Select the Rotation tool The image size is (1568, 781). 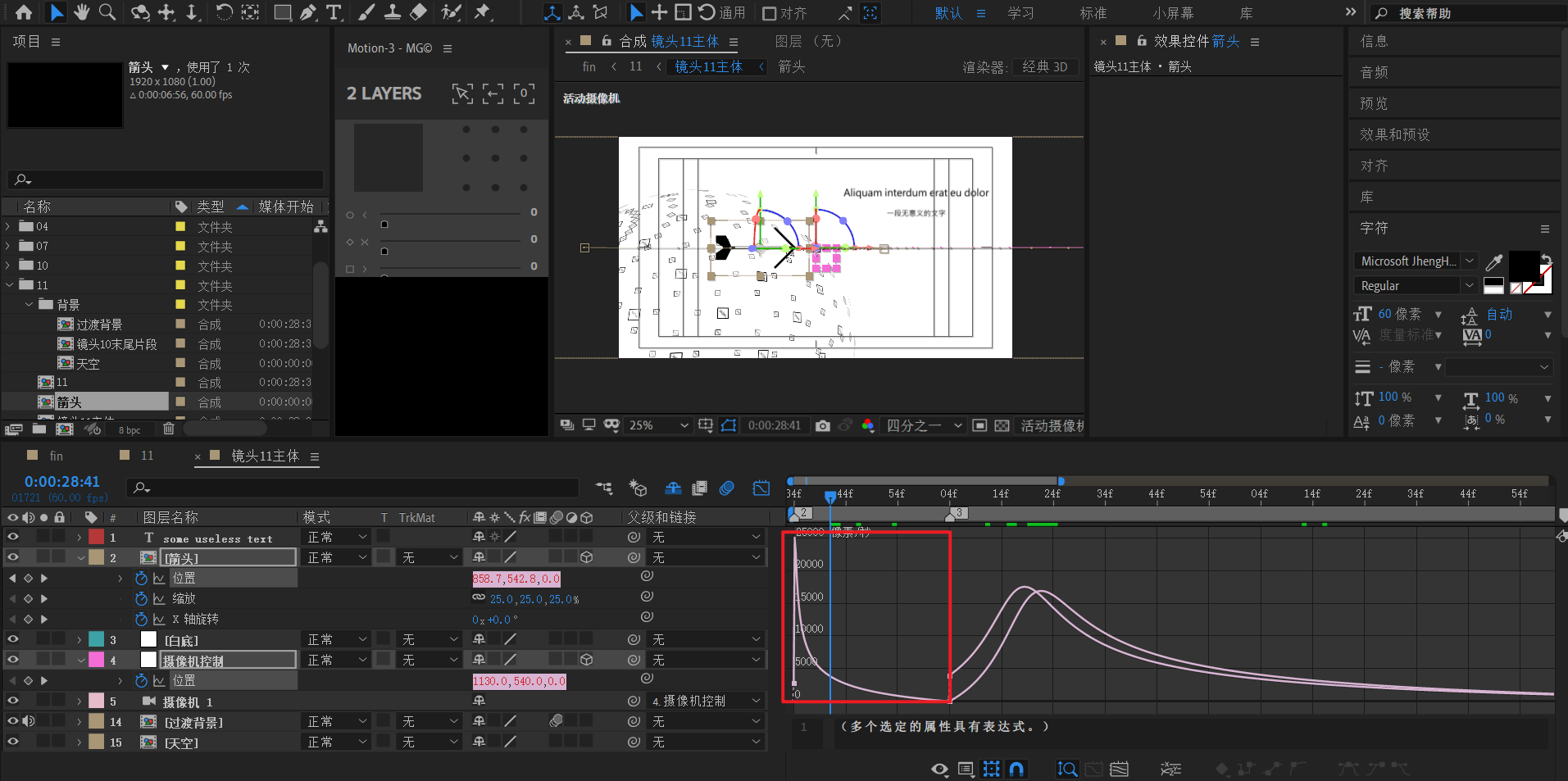point(224,12)
